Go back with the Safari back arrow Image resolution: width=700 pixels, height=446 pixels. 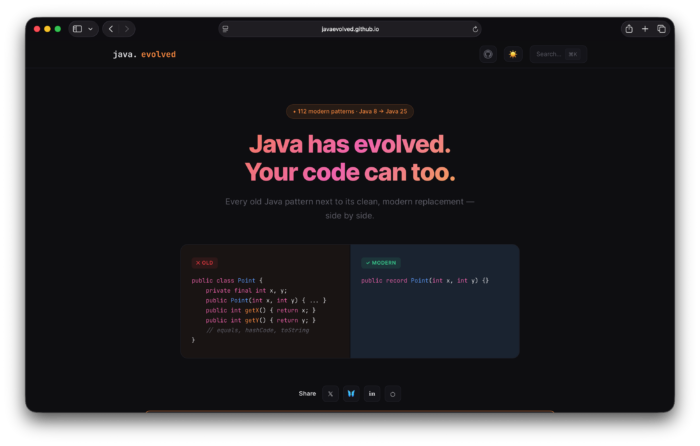111,29
